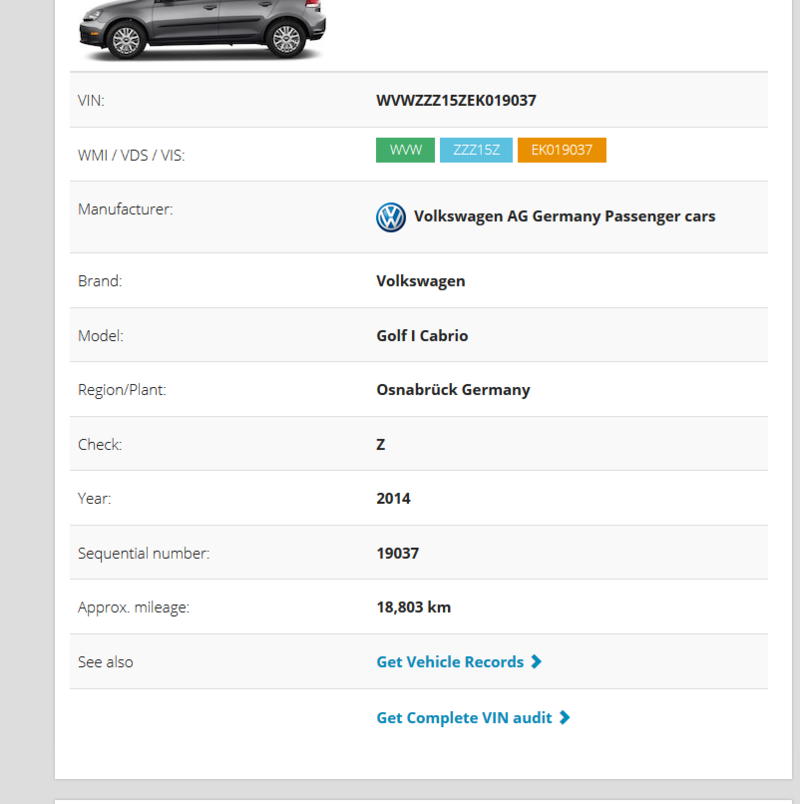Click the Year value 2014

point(393,498)
